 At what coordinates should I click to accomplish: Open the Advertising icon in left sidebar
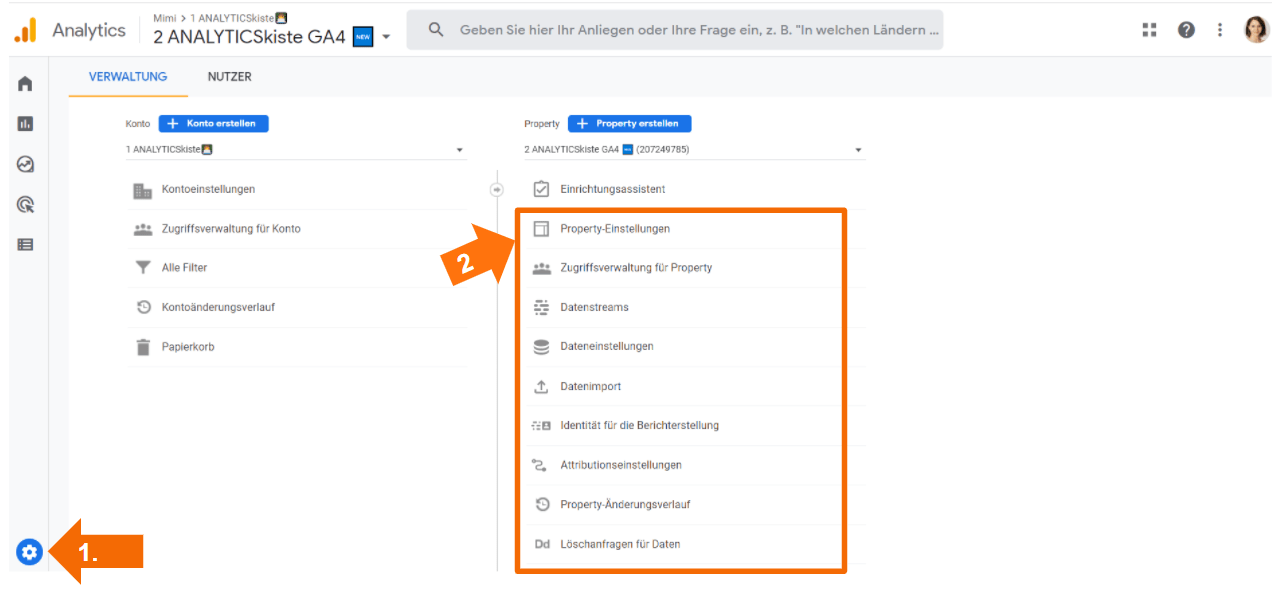click(x=25, y=204)
